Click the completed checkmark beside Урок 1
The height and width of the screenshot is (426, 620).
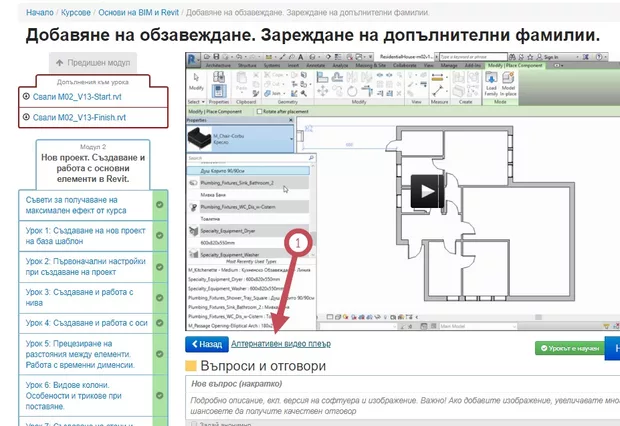tap(160, 235)
